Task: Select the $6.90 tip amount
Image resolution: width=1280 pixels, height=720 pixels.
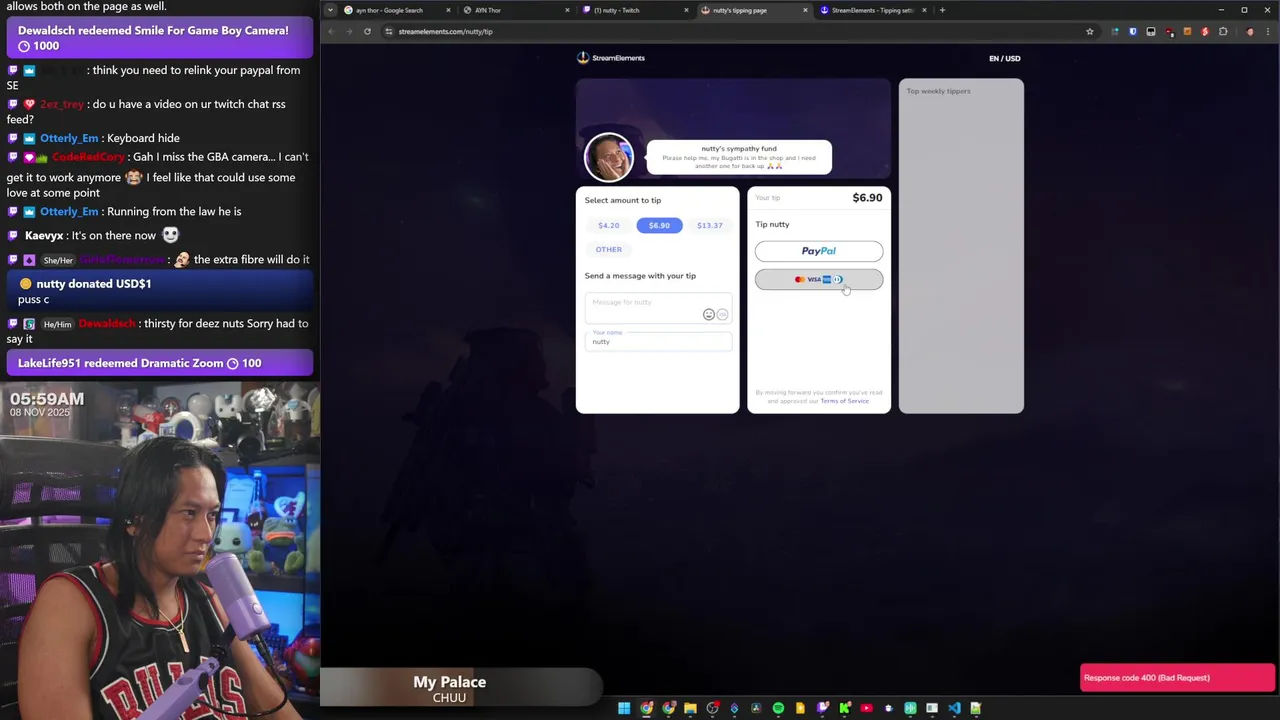Action: [659, 225]
